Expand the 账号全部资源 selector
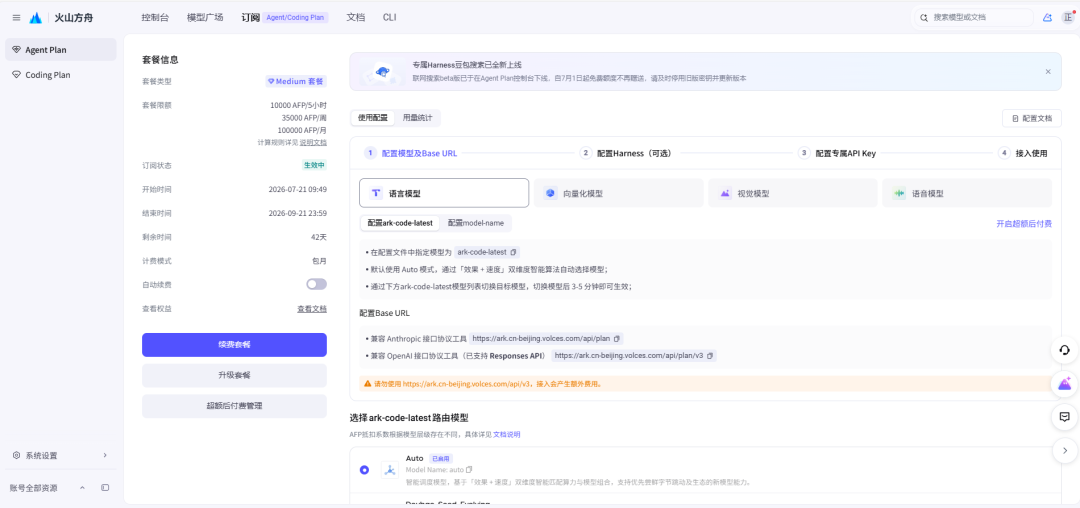This screenshot has height=508, width=1080. (x=82, y=488)
